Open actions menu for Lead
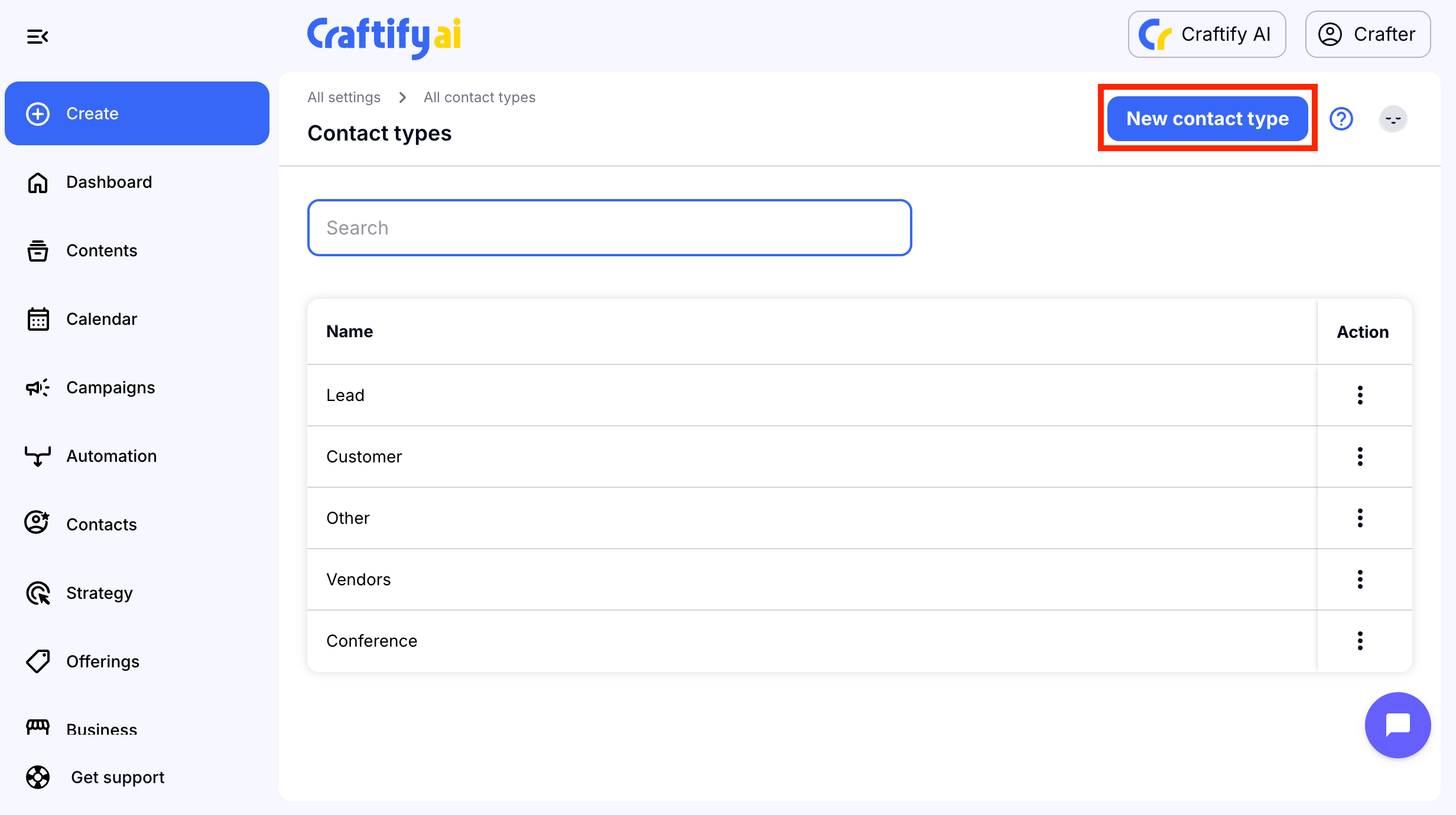 (1360, 395)
